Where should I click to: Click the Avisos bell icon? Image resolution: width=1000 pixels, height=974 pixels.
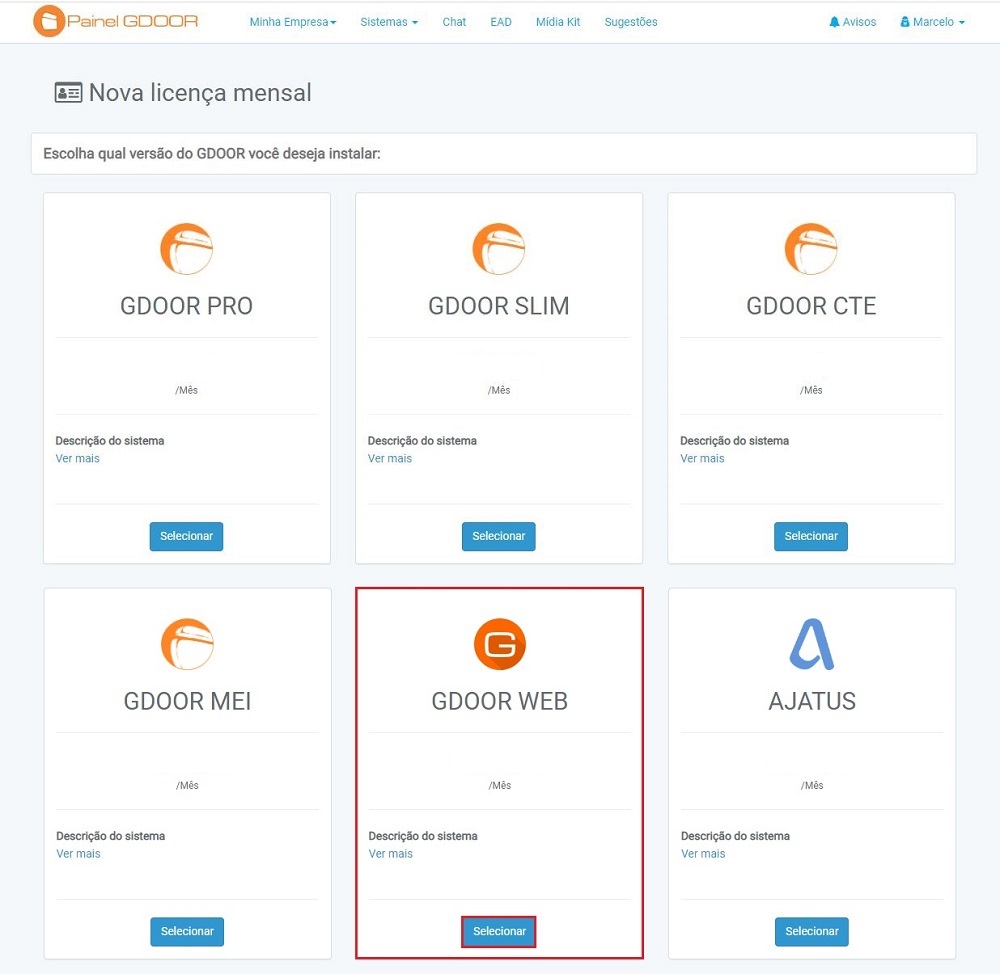pos(834,22)
